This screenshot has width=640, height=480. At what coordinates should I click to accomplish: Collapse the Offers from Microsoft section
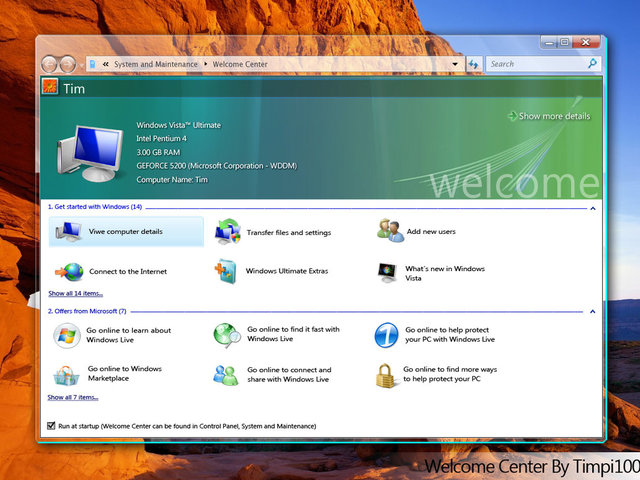coord(593,312)
